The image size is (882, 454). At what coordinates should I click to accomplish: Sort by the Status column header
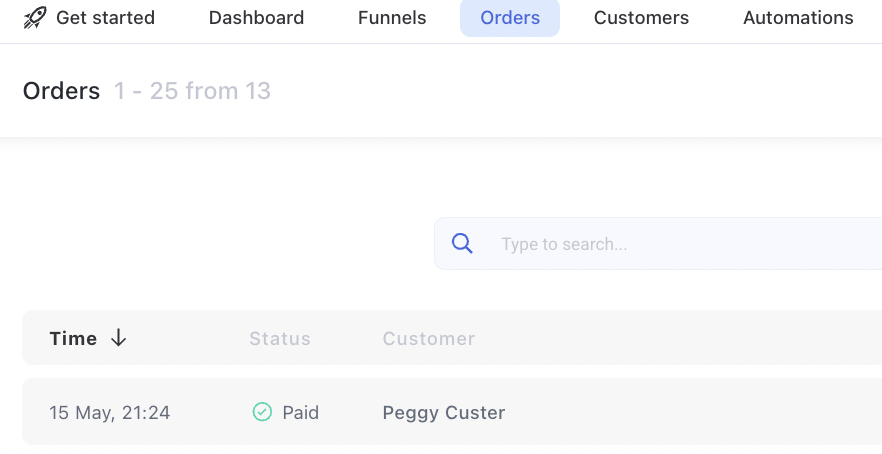(x=280, y=338)
